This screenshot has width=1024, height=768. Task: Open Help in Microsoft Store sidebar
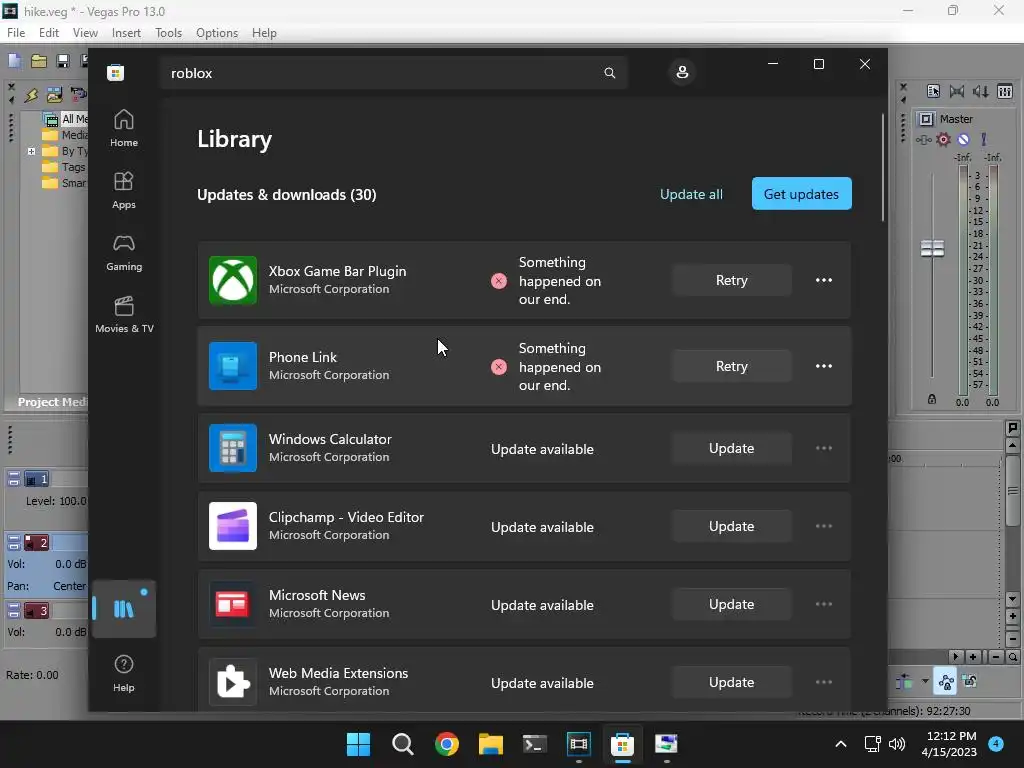123,673
